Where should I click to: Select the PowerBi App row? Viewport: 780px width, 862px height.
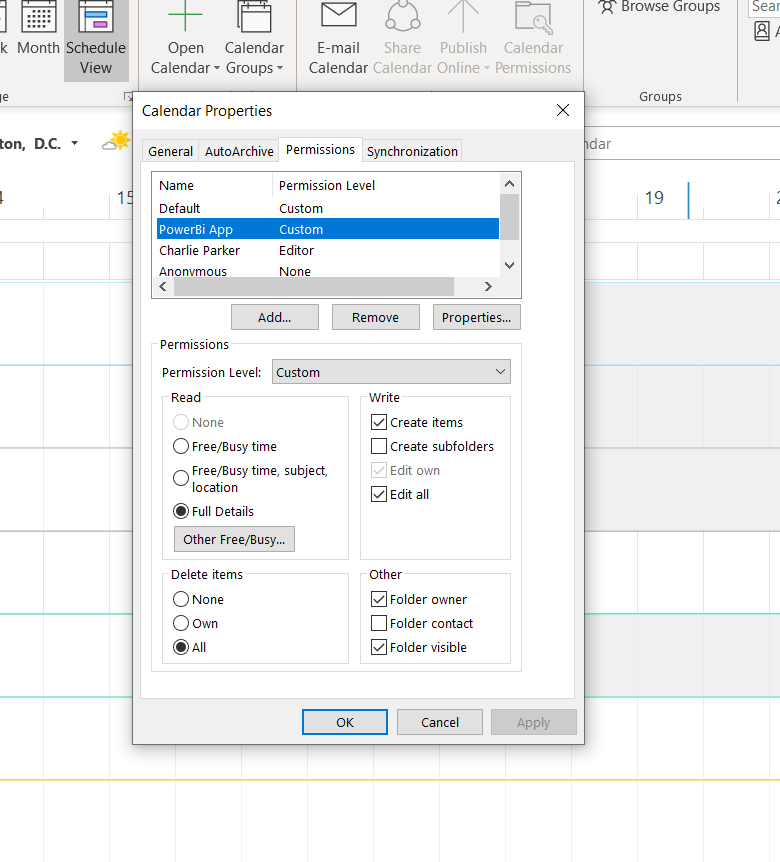[328, 229]
